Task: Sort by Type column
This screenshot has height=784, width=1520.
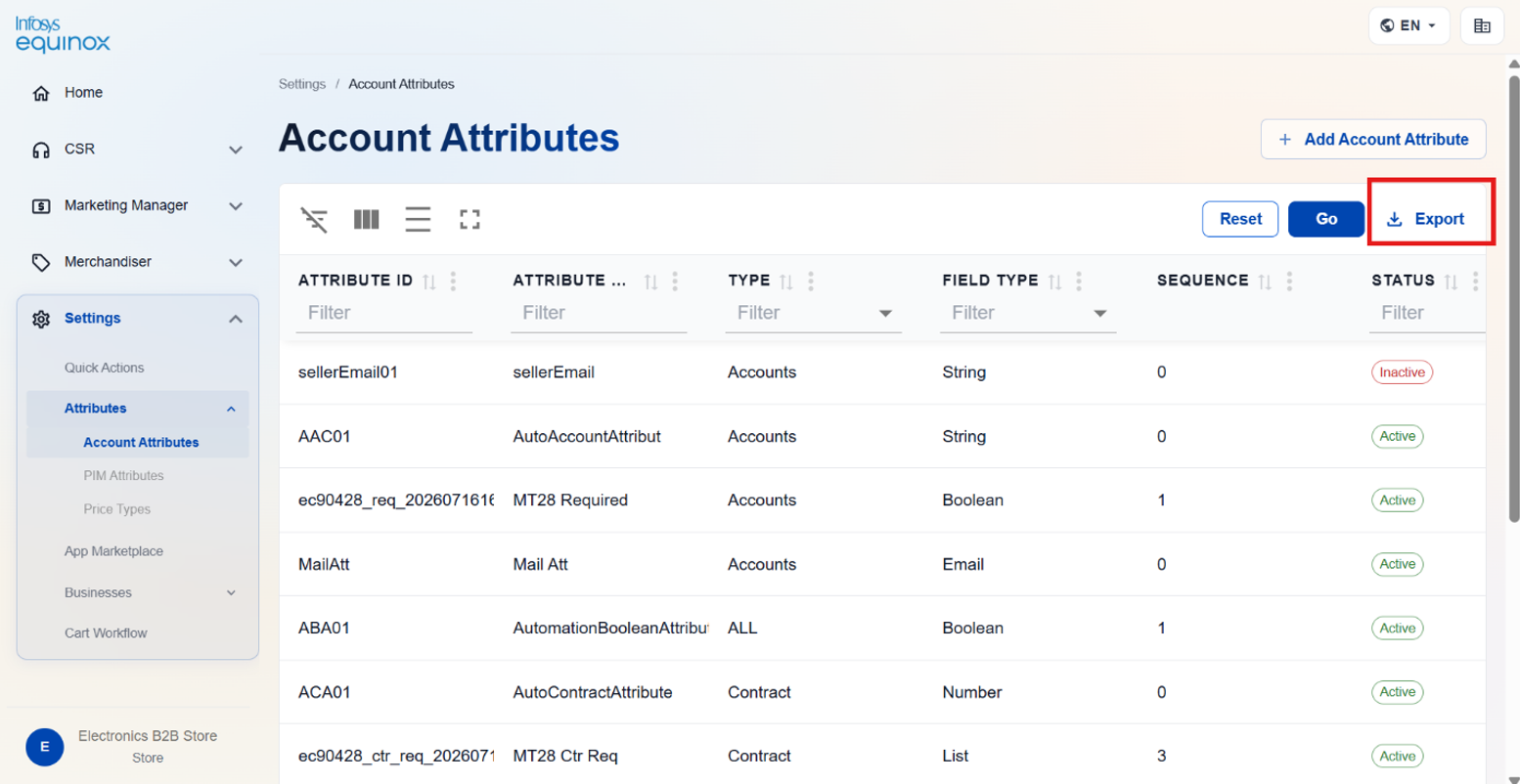Action: click(x=786, y=282)
